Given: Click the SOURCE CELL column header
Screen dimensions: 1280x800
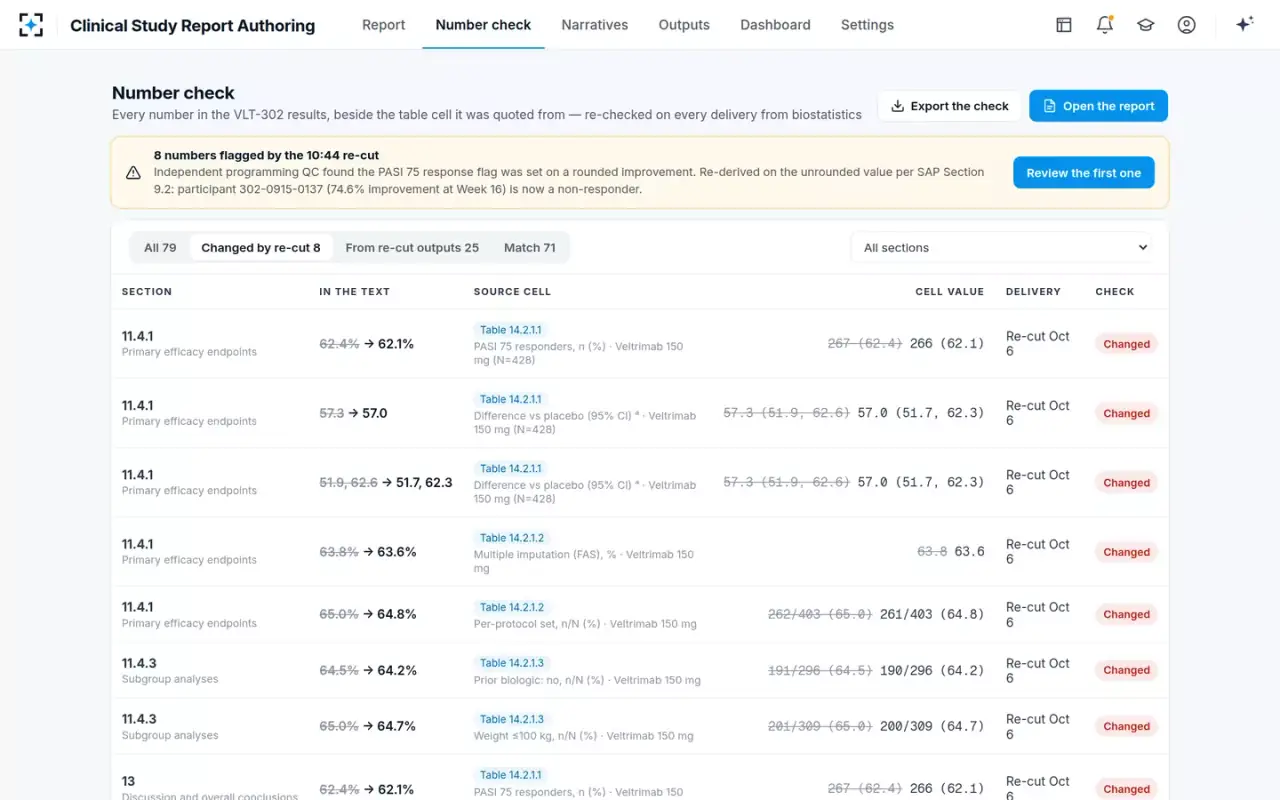Looking at the screenshot, I should (512, 292).
